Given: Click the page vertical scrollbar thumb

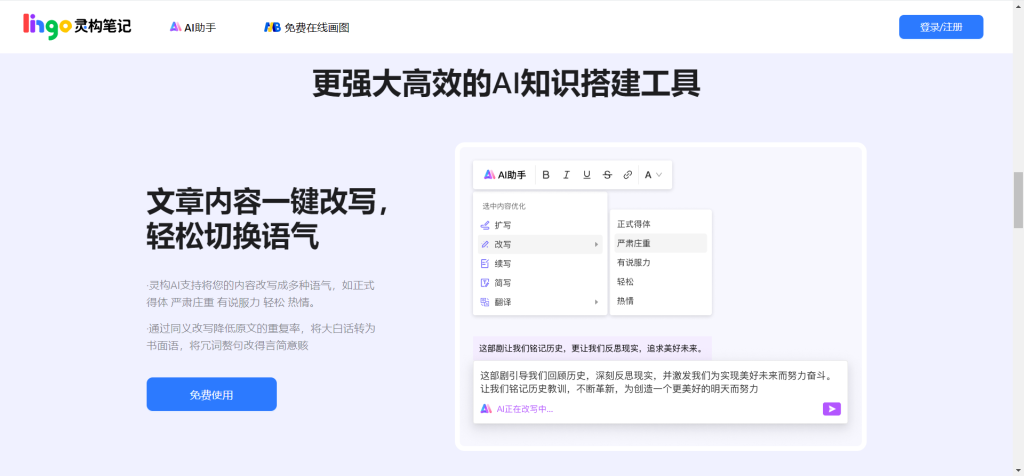Looking at the screenshot, I should 1018,199.
